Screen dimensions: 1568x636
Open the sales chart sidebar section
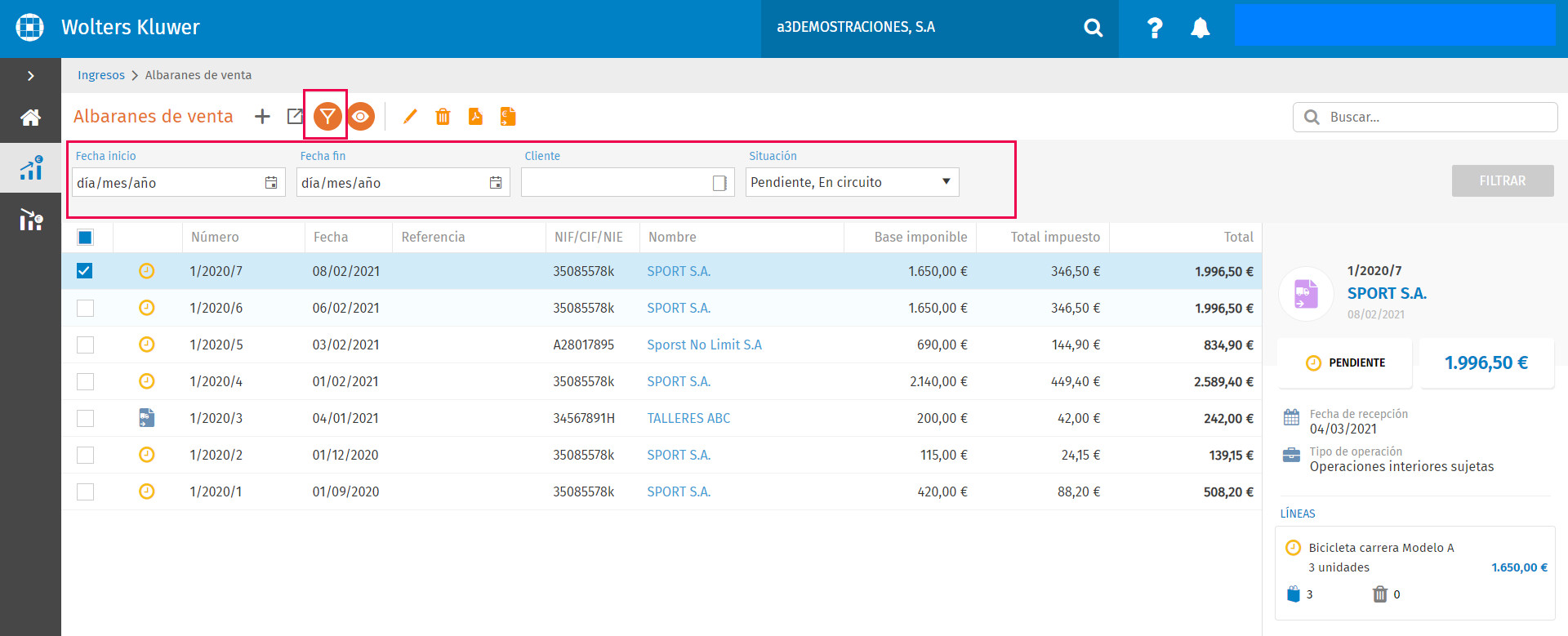pyautogui.click(x=30, y=167)
